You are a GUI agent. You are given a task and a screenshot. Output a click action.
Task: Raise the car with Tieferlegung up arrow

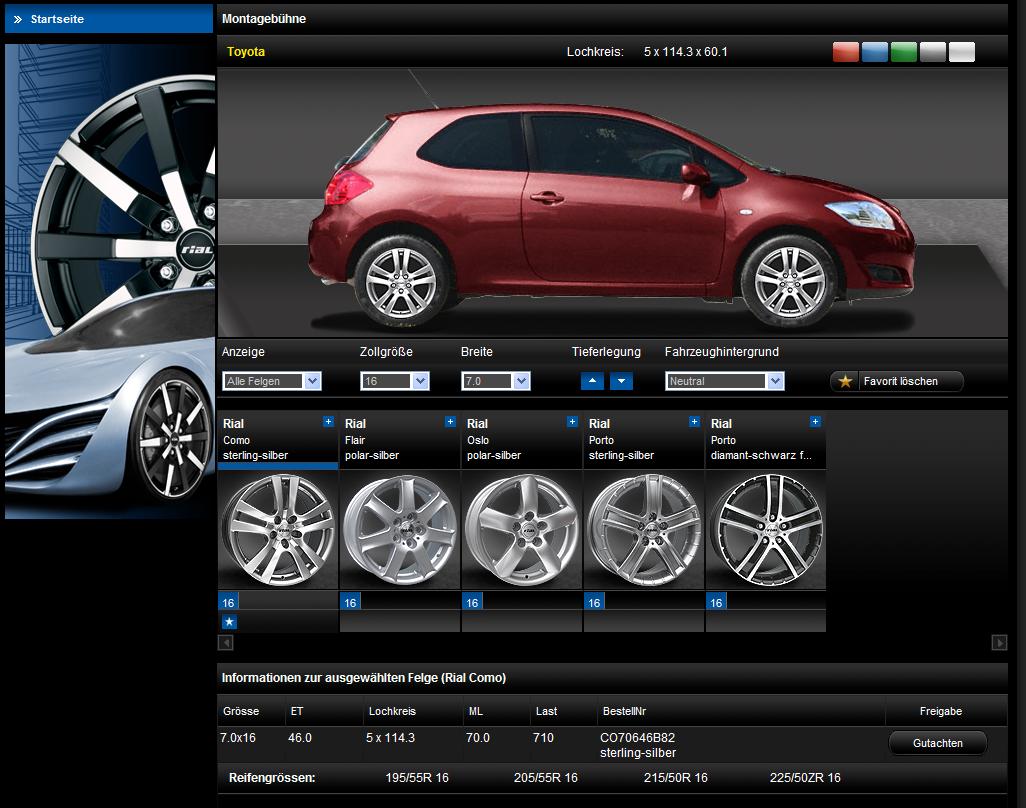pos(593,381)
